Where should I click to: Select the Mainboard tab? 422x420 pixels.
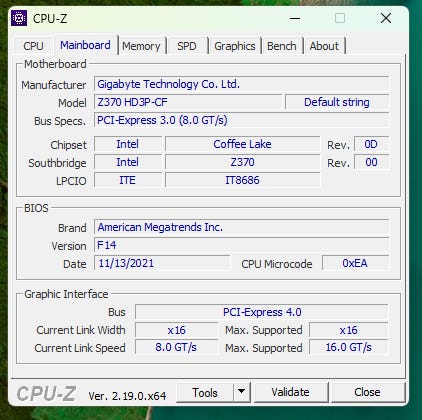coord(85,45)
